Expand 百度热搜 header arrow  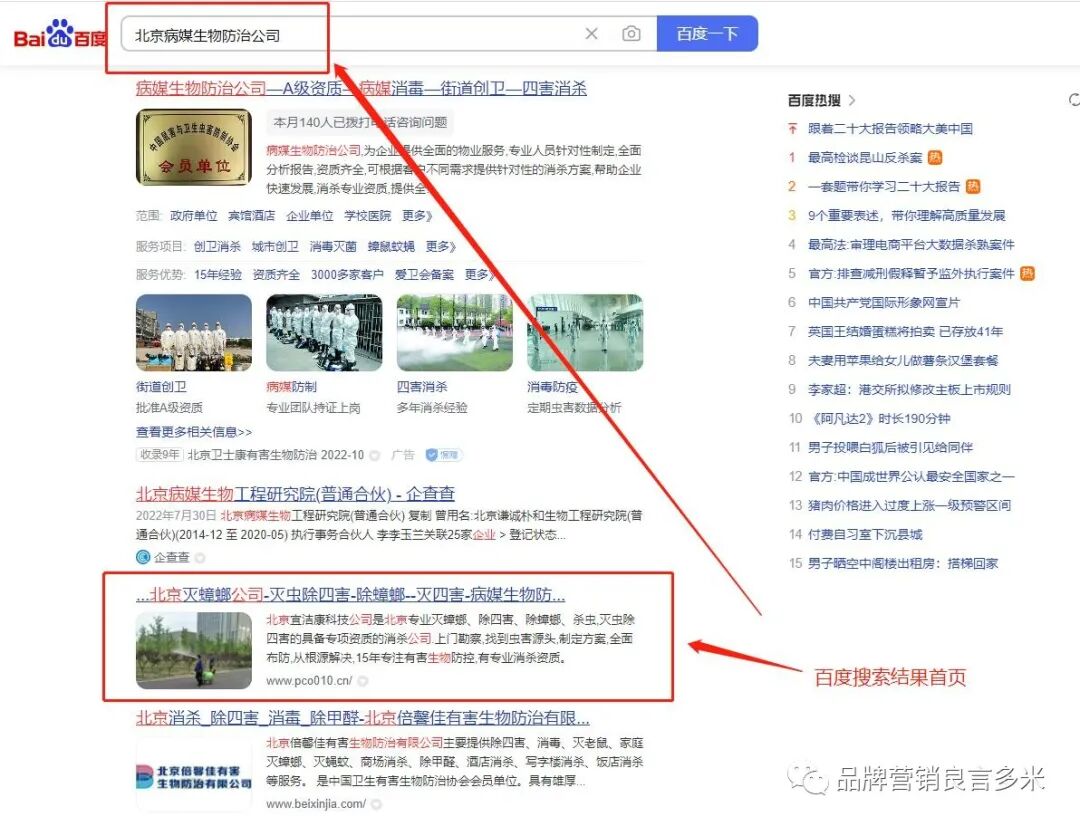851,100
